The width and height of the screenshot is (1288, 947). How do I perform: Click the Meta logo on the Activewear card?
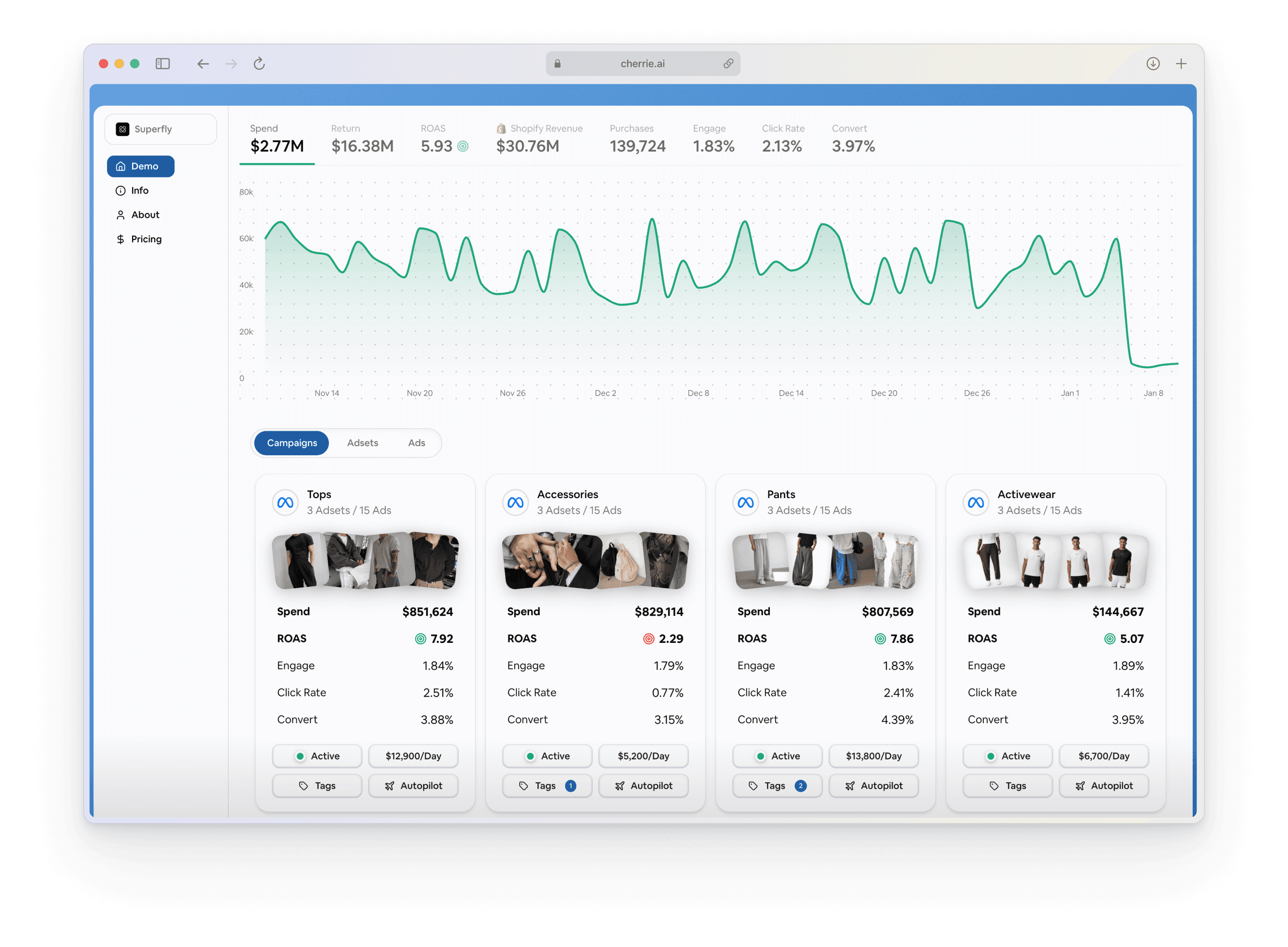976,503
